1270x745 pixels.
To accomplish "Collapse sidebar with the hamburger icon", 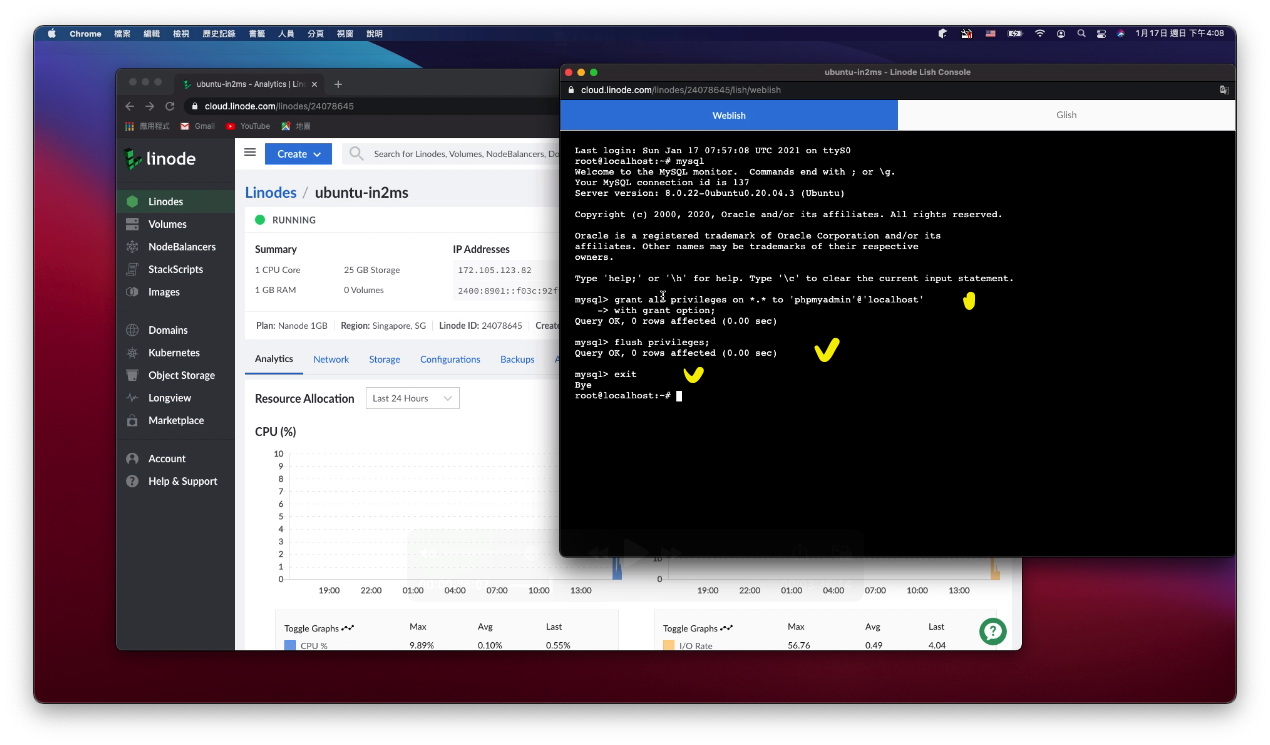I will pos(250,153).
